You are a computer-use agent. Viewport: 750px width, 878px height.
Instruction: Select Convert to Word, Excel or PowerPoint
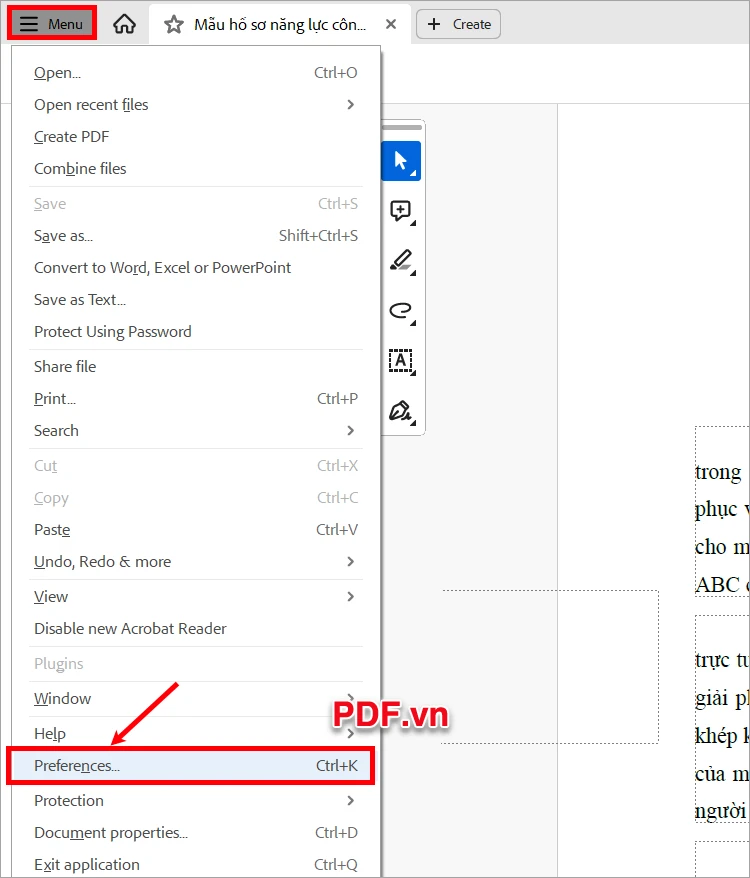point(195,268)
